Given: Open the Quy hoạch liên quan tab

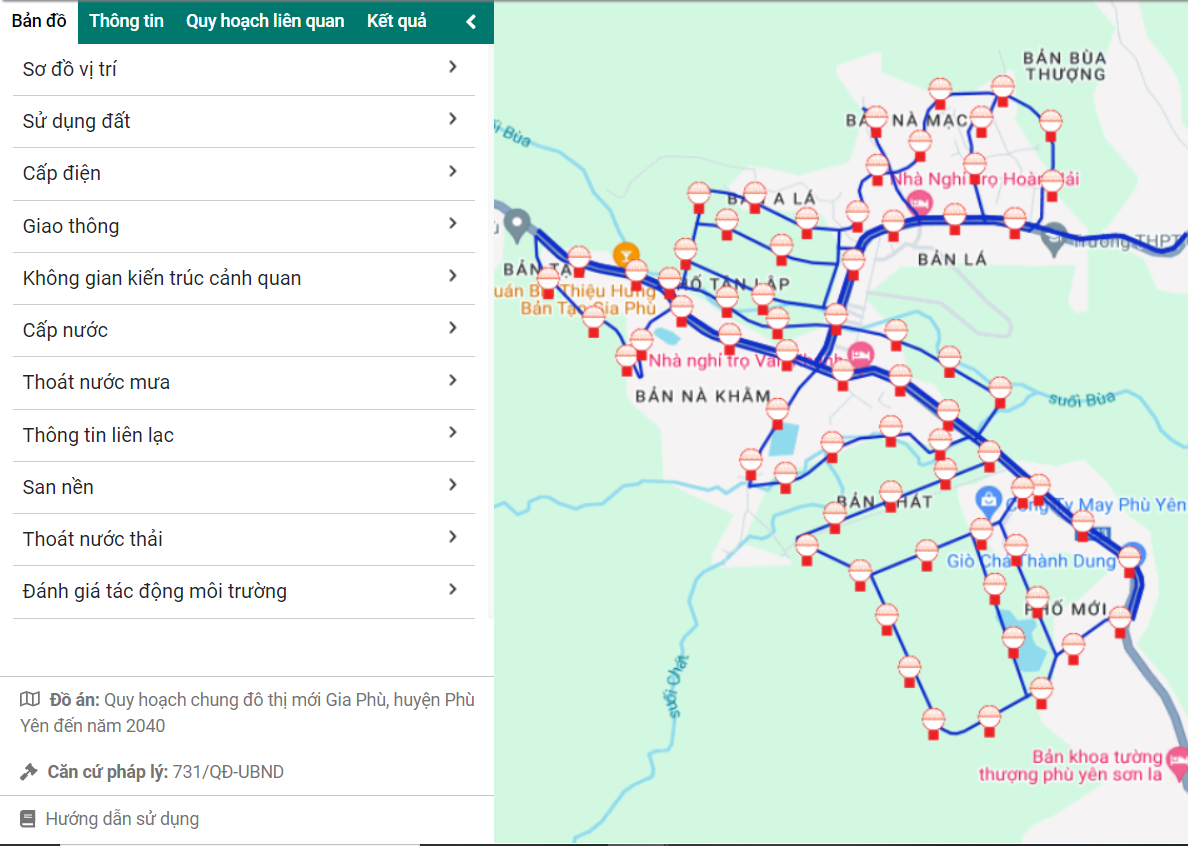Looking at the screenshot, I should click(265, 21).
